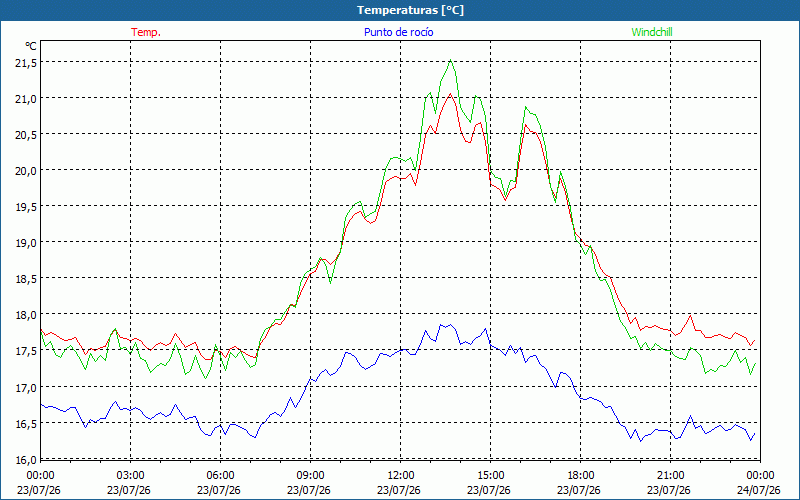Select the blue "Punto de rocío" legend label
The width and height of the screenshot is (800, 500).
click(x=398, y=32)
